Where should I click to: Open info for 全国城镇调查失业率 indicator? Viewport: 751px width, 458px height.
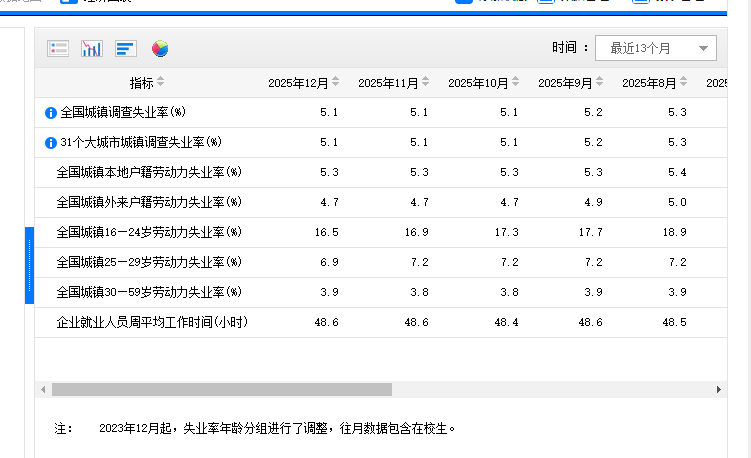click(51, 113)
